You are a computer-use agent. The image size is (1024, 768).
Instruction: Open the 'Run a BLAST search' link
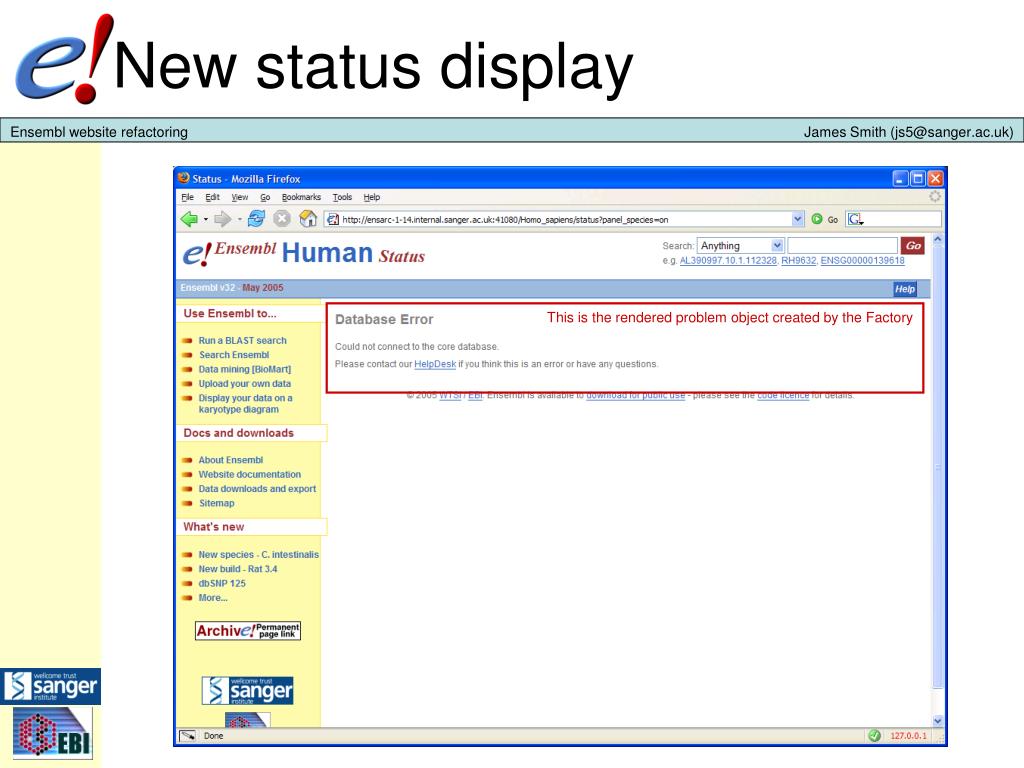242,340
